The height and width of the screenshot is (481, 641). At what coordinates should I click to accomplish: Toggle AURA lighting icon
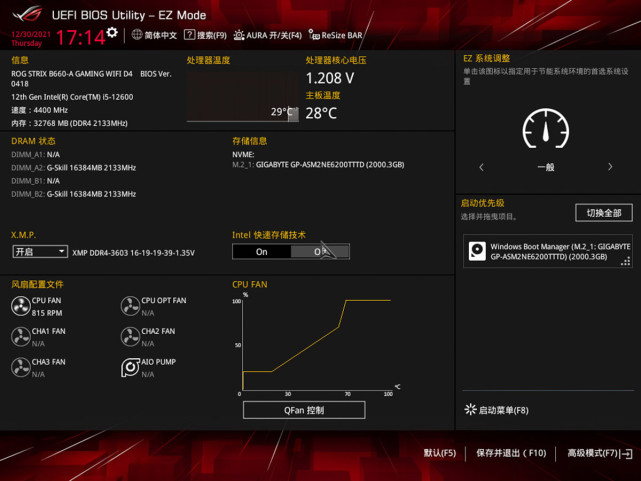[239, 35]
